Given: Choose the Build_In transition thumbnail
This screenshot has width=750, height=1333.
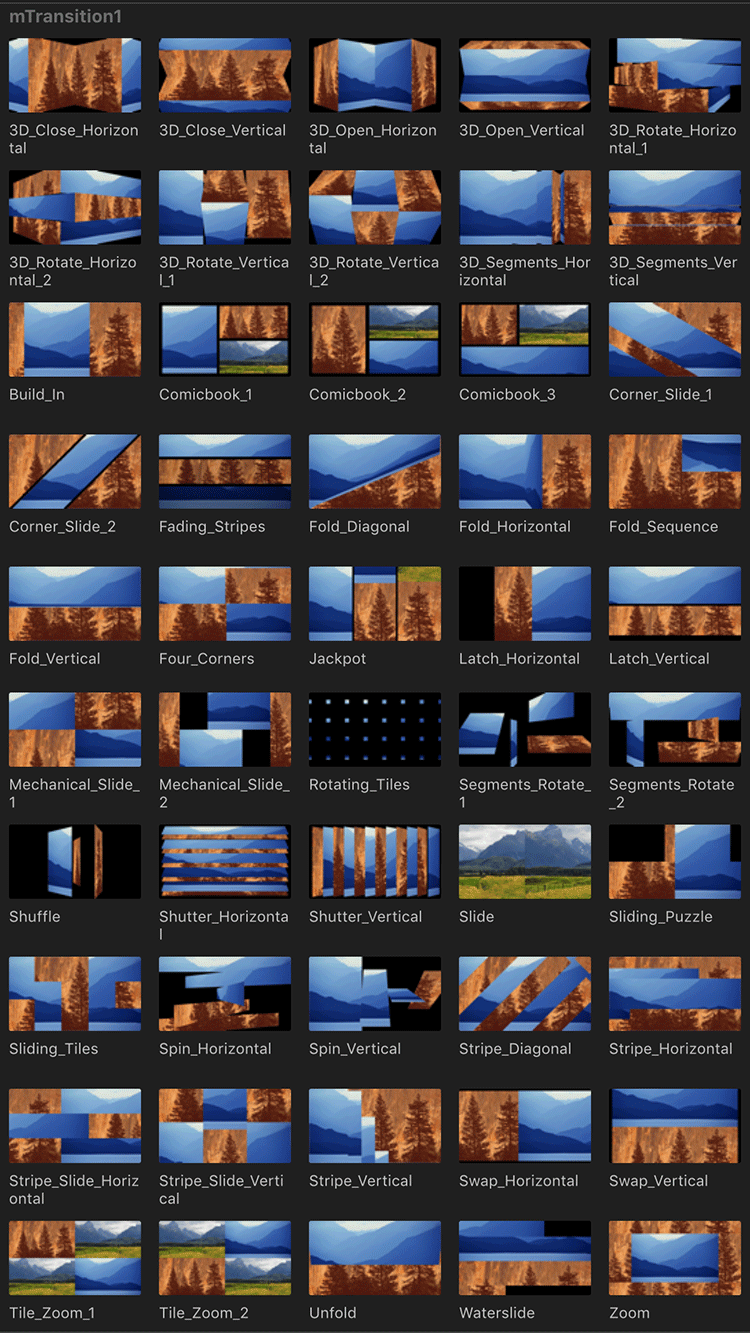Looking at the screenshot, I should click(x=75, y=339).
